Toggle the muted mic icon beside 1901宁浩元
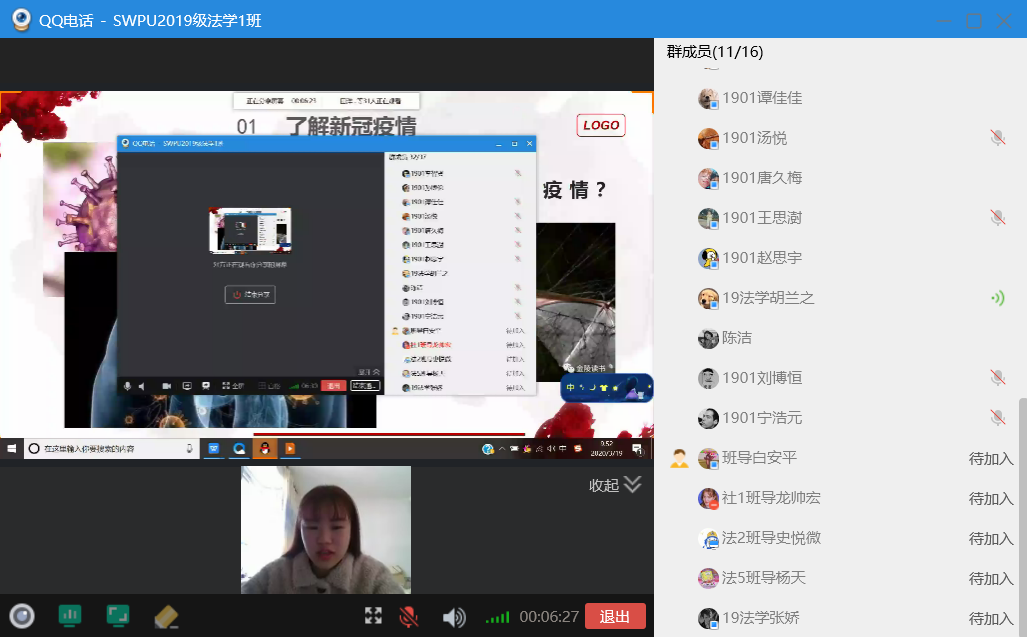 [998, 417]
